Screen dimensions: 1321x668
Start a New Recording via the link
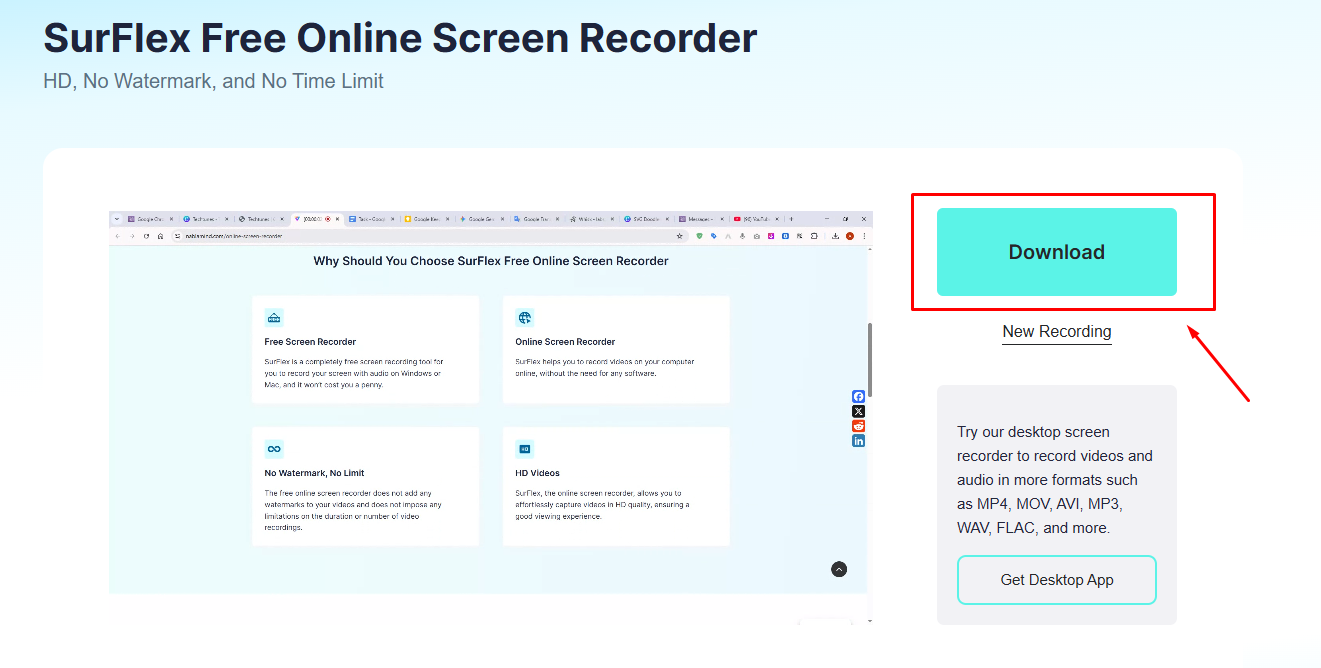click(1057, 331)
